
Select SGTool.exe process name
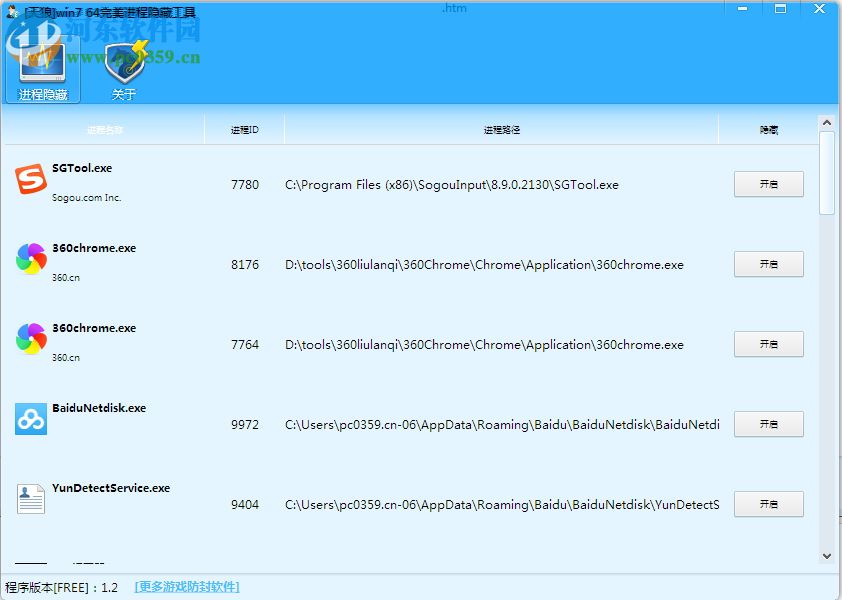82,168
